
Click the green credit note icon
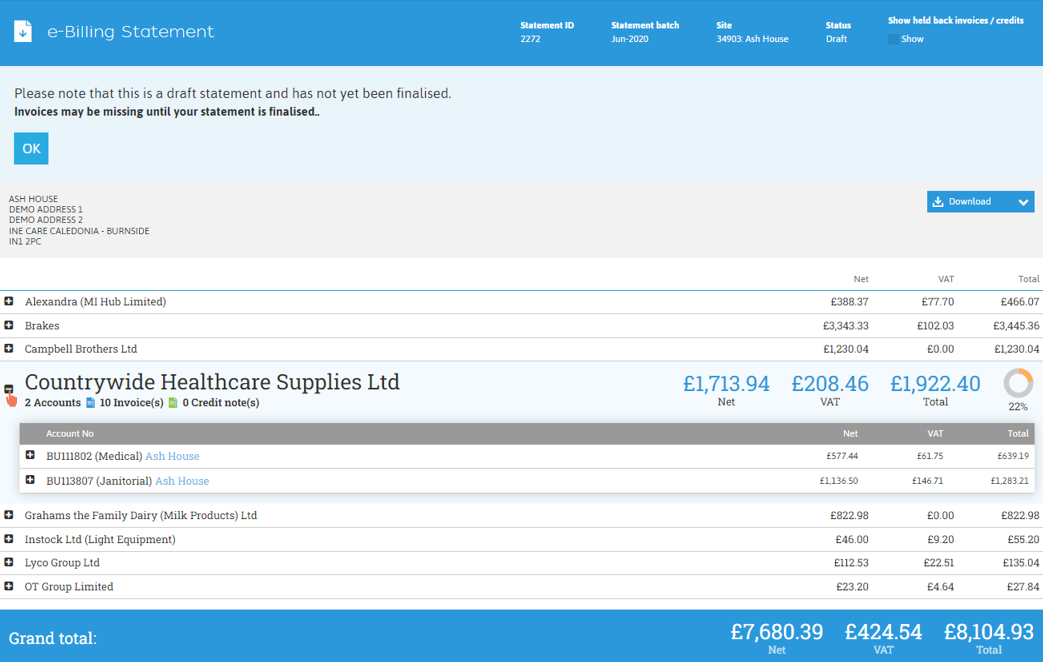click(x=173, y=403)
